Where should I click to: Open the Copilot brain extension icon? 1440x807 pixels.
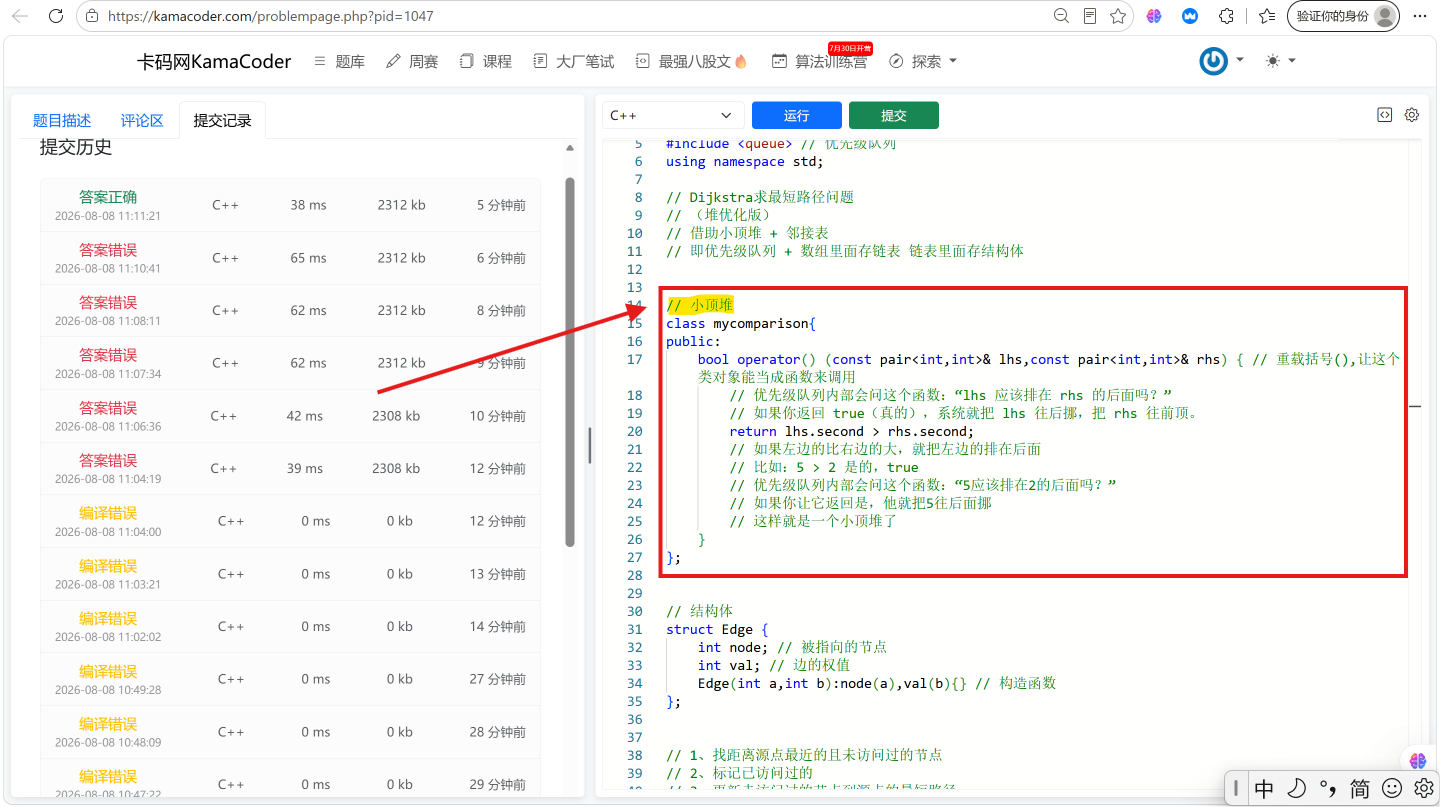(x=1154, y=16)
